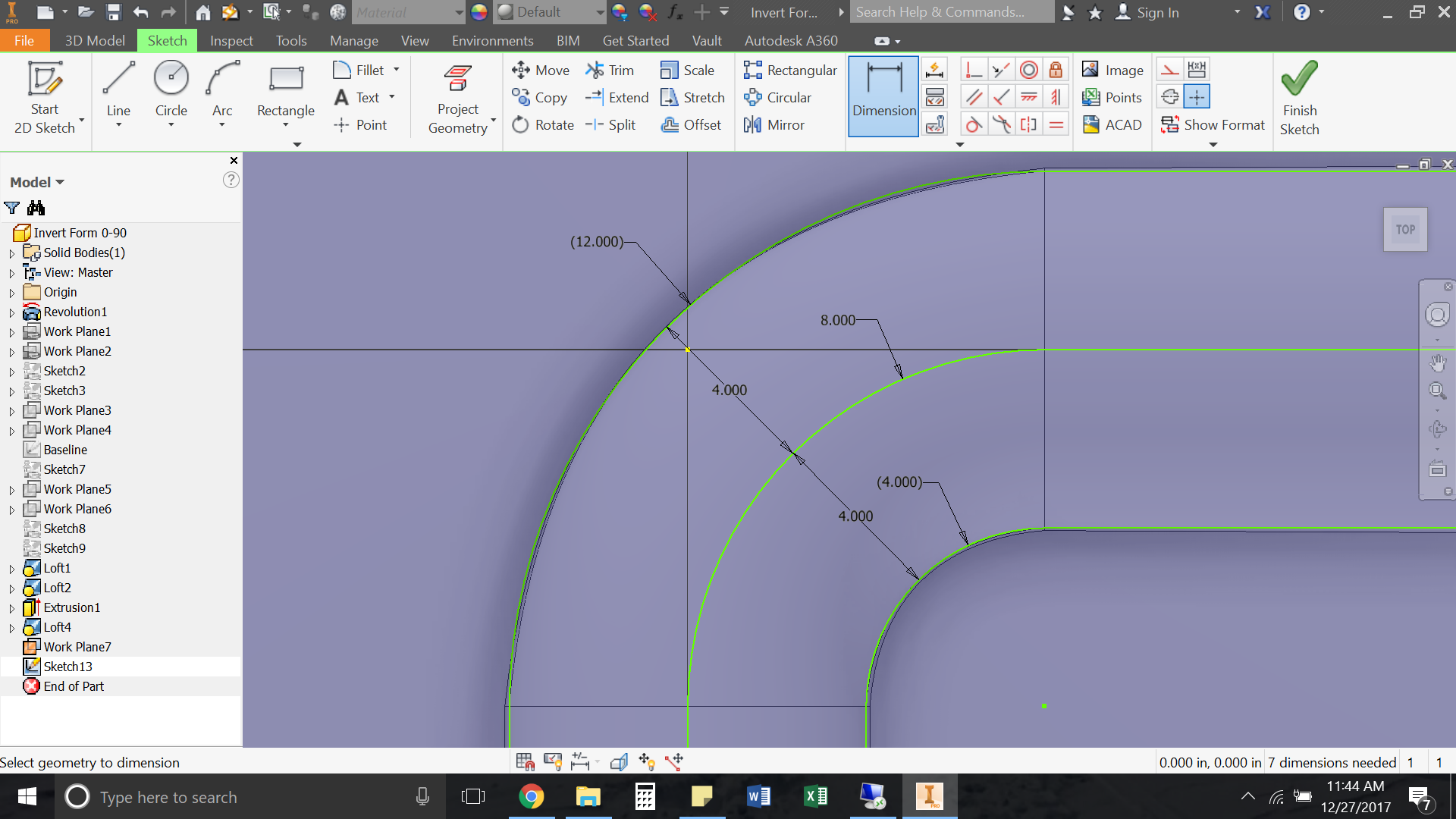Apply the Tangent constraint
This screenshot has height=819, width=1456.
point(974,124)
